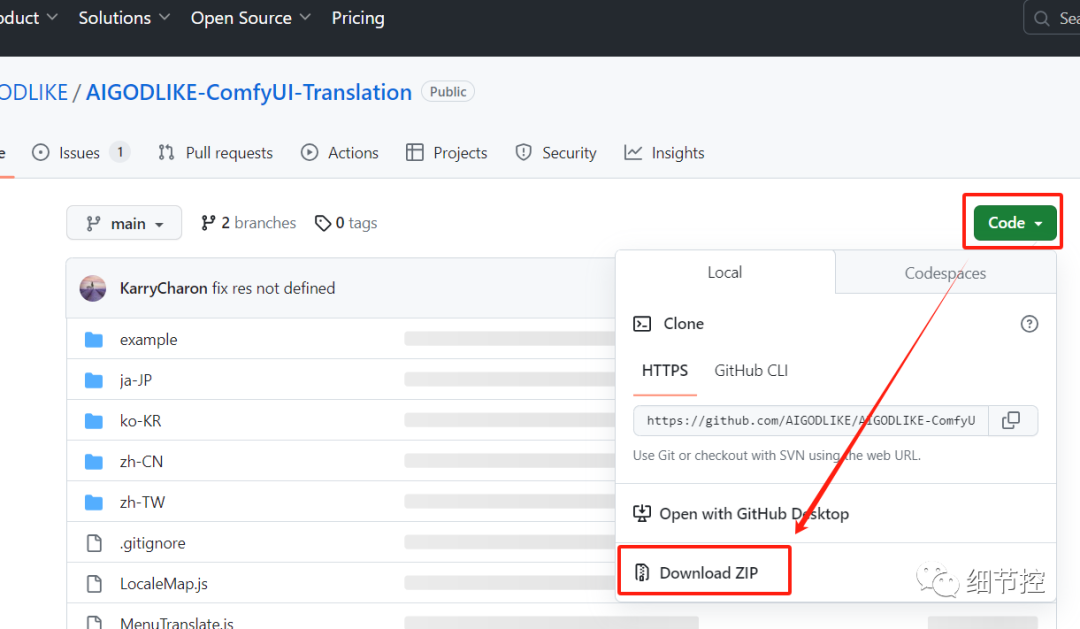This screenshot has height=629, width=1080.
Task: Switch to the Codespaces tab
Action: [x=945, y=274]
